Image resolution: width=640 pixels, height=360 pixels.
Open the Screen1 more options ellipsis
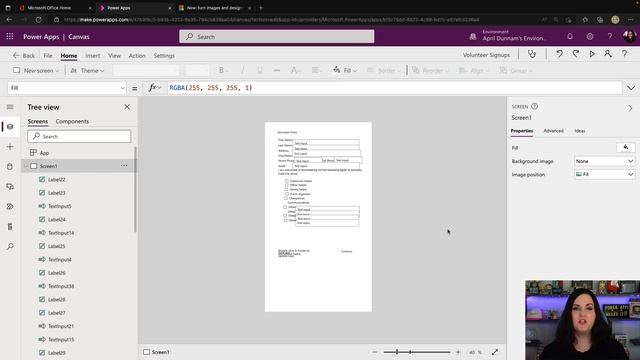(124, 166)
